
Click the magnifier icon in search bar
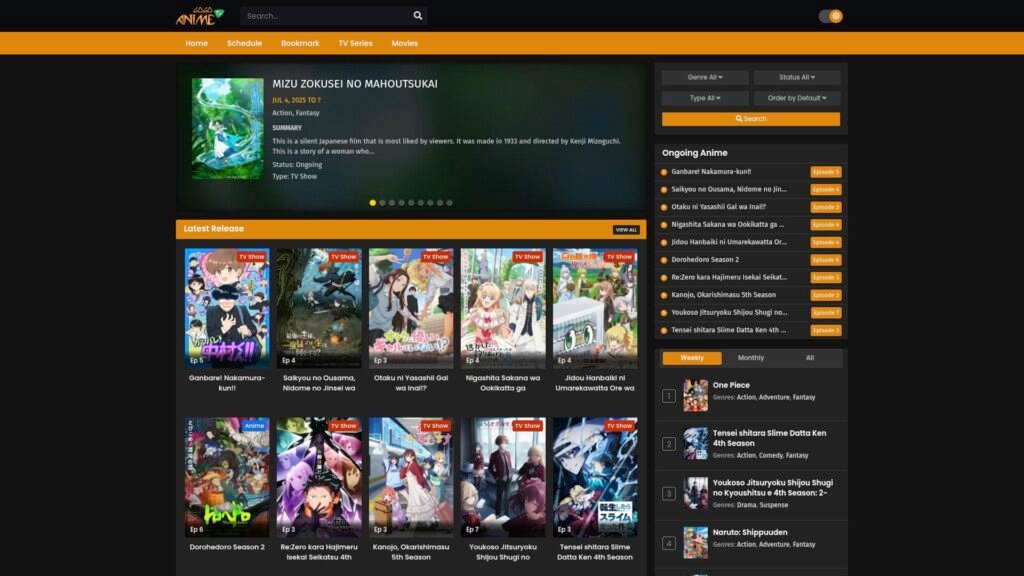click(418, 16)
